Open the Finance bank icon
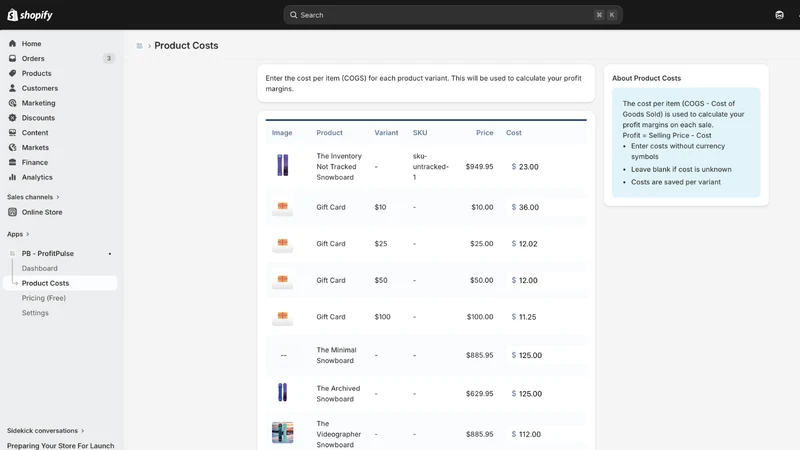 pos(12,162)
